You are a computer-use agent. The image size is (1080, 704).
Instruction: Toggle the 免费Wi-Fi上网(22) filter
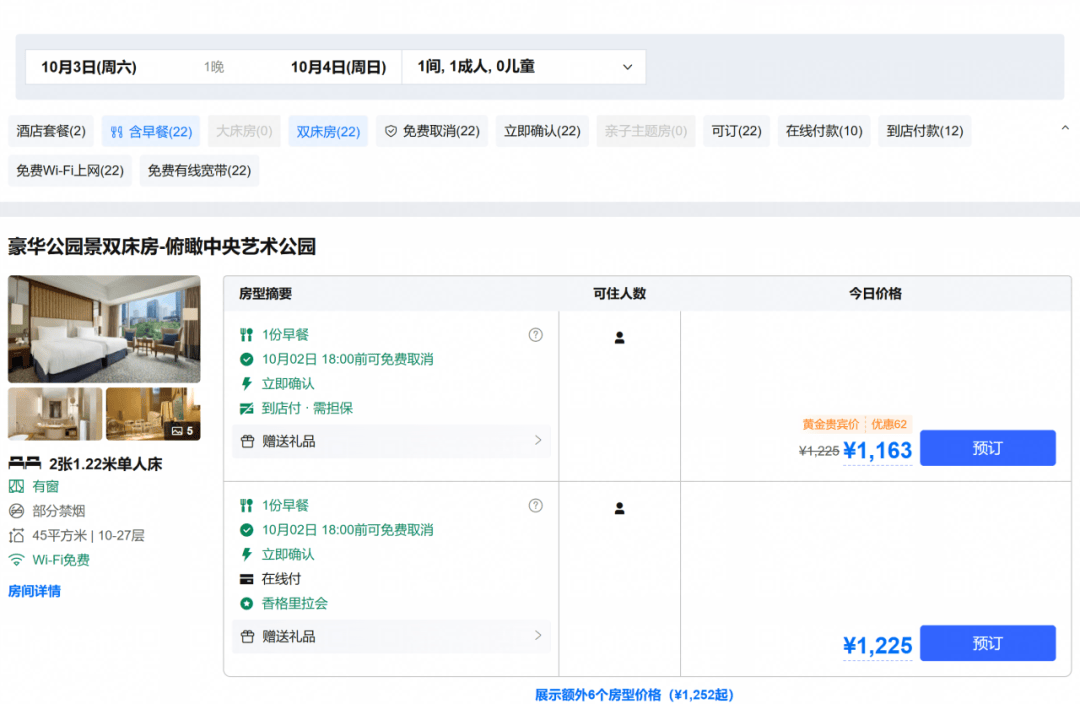click(70, 170)
